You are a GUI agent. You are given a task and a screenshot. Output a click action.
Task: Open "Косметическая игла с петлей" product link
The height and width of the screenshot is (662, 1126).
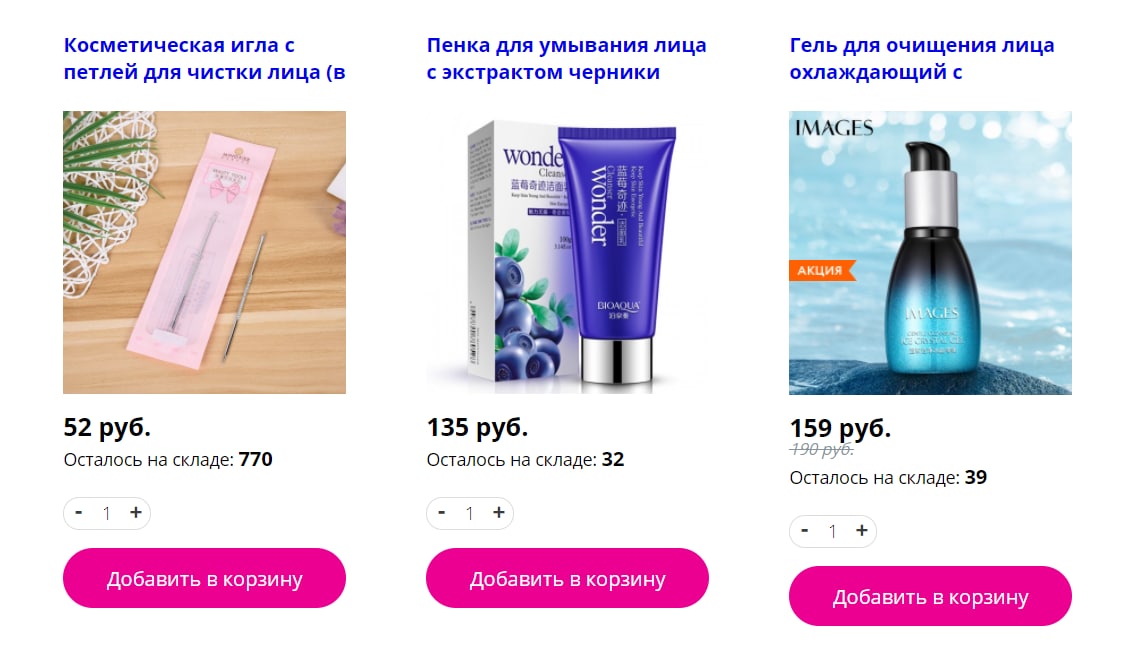[x=205, y=59]
